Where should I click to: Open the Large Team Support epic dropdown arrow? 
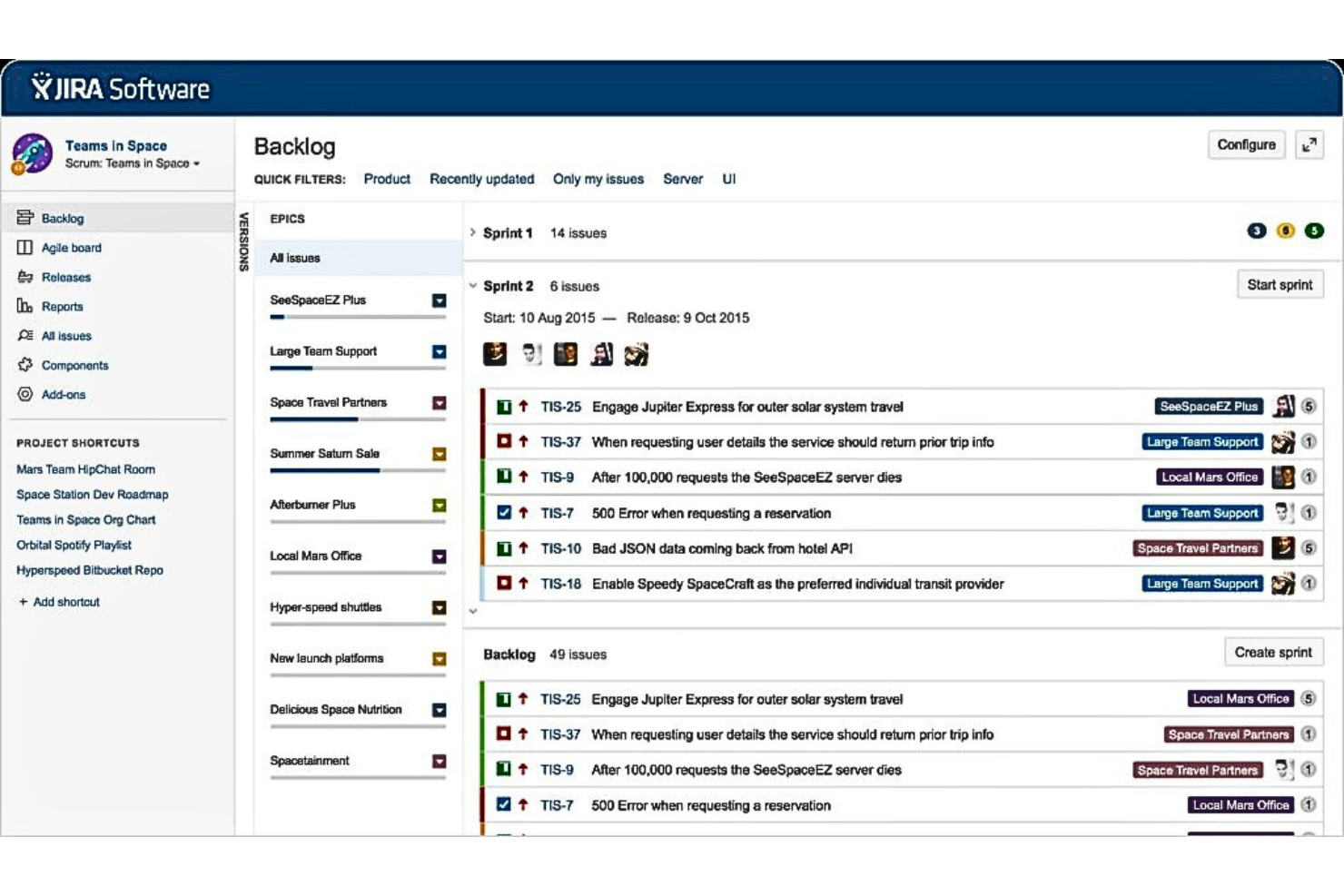tap(440, 351)
